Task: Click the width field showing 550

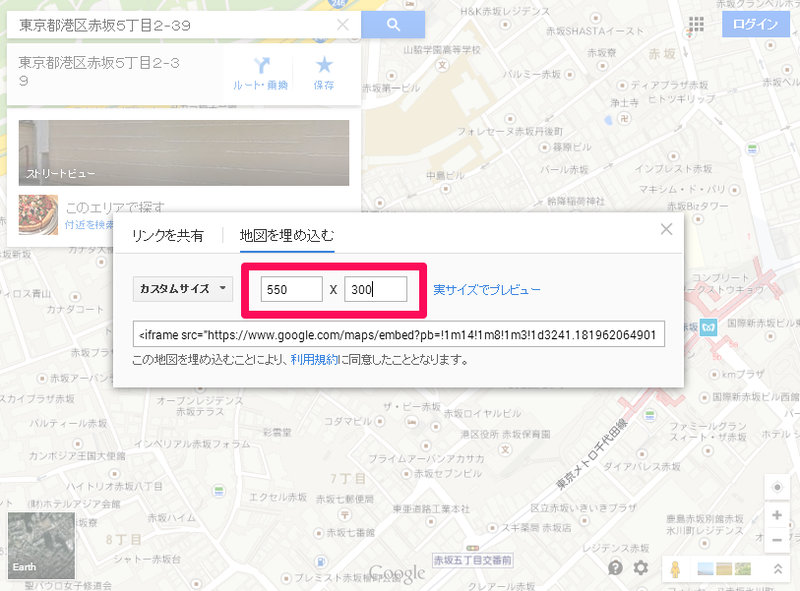Action: click(291, 289)
